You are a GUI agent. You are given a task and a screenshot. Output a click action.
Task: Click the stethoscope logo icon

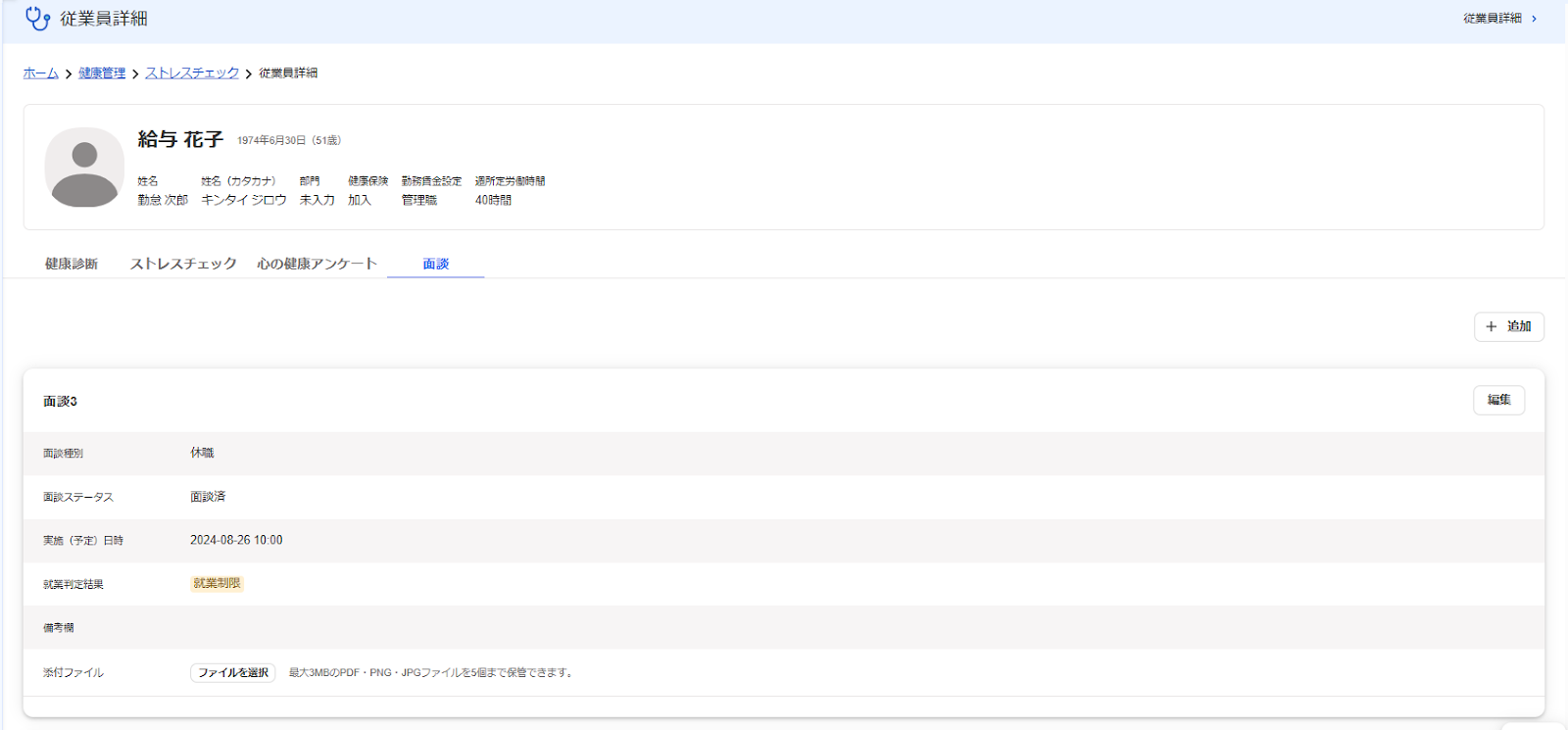[x=37, y=19]
